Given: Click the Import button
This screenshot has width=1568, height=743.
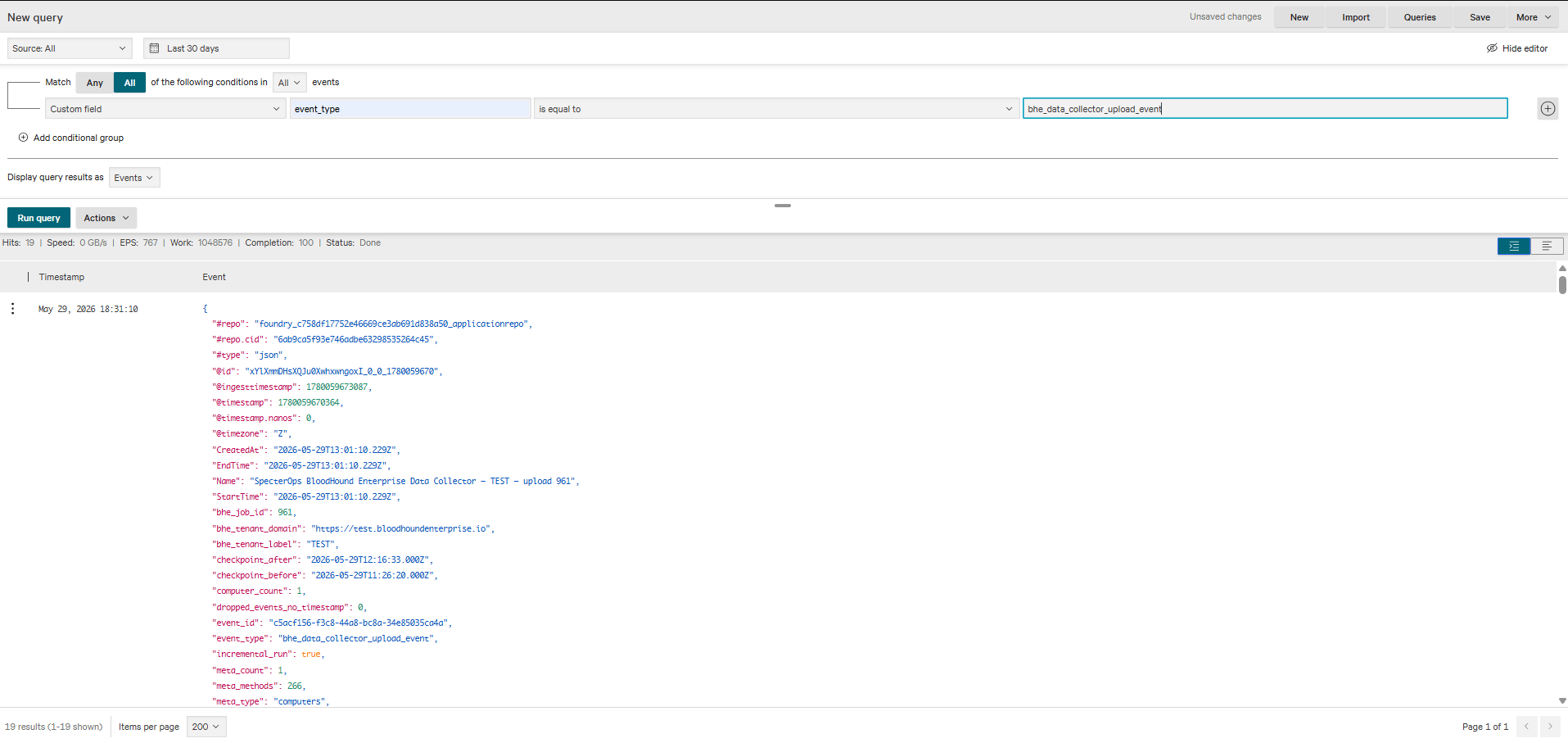Looking at the screenshot, I should (x=1356, y=17).
